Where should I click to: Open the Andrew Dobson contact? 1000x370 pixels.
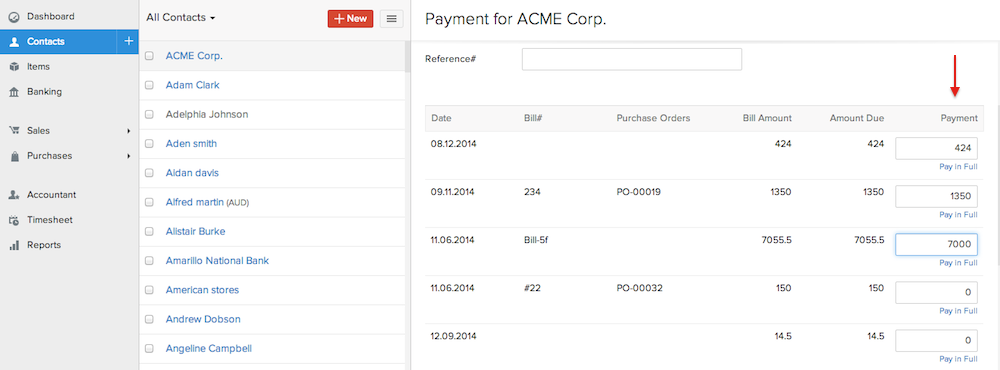(x=203, y=319)
